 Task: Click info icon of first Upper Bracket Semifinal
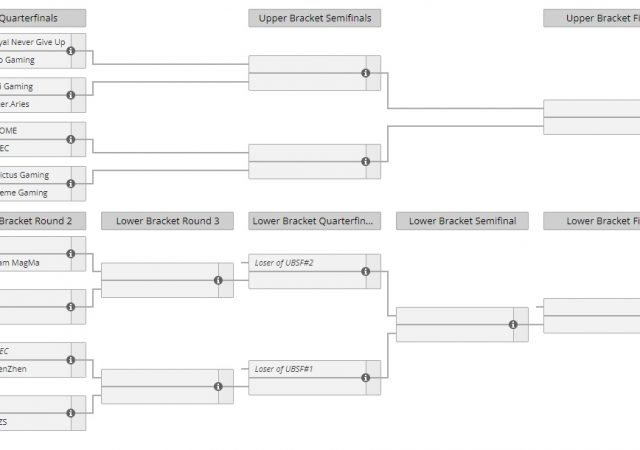(365, 73)
